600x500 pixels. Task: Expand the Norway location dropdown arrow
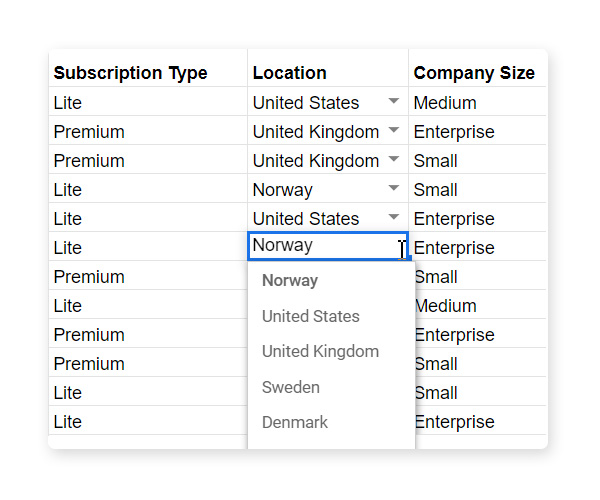tap(394, 189)
